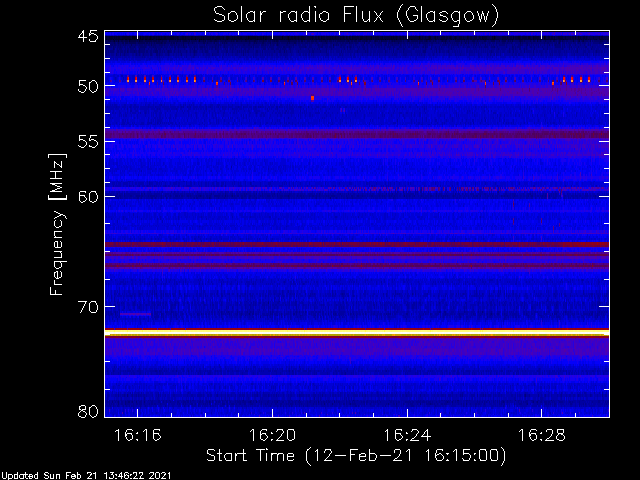Image resolution: width=640 pixels, height=480 pixels.
Task: Click the frequency tick label "50"
Action: 88,86
